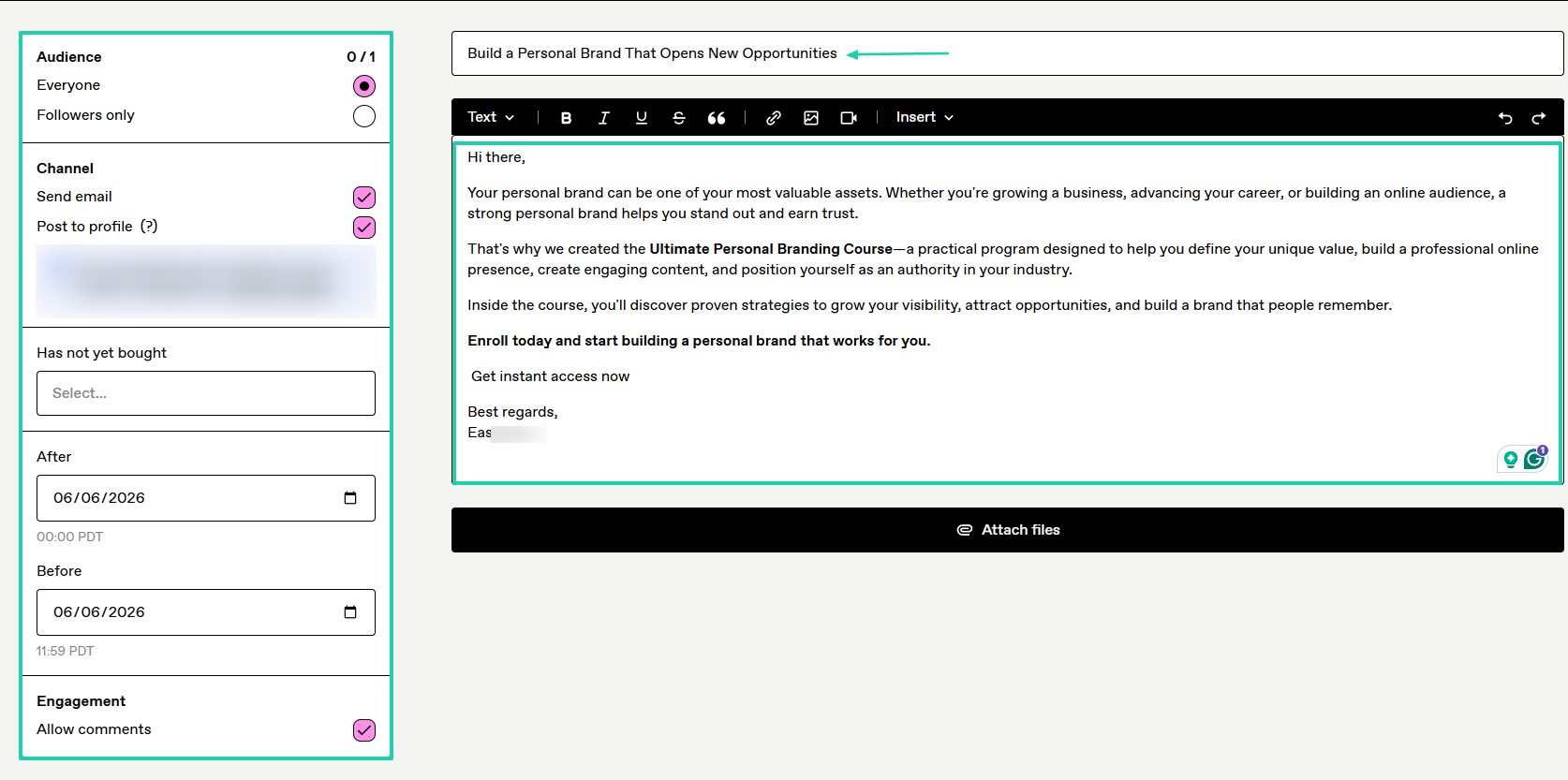1568x780 pixels.
Task: Undo the last edit
Action: point(1505,118)
